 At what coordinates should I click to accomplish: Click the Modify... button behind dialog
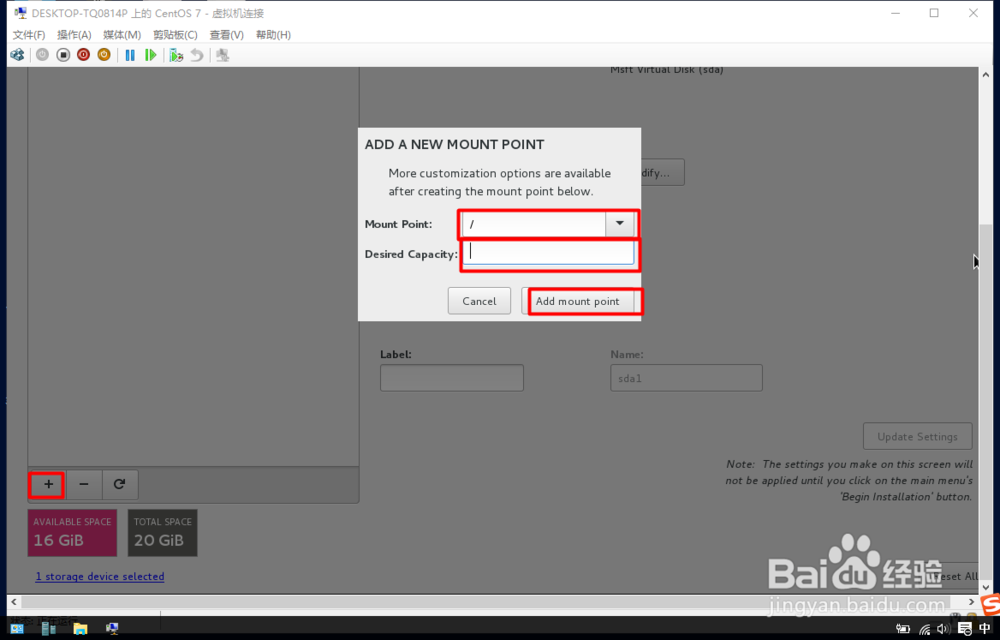pos(662,173)
